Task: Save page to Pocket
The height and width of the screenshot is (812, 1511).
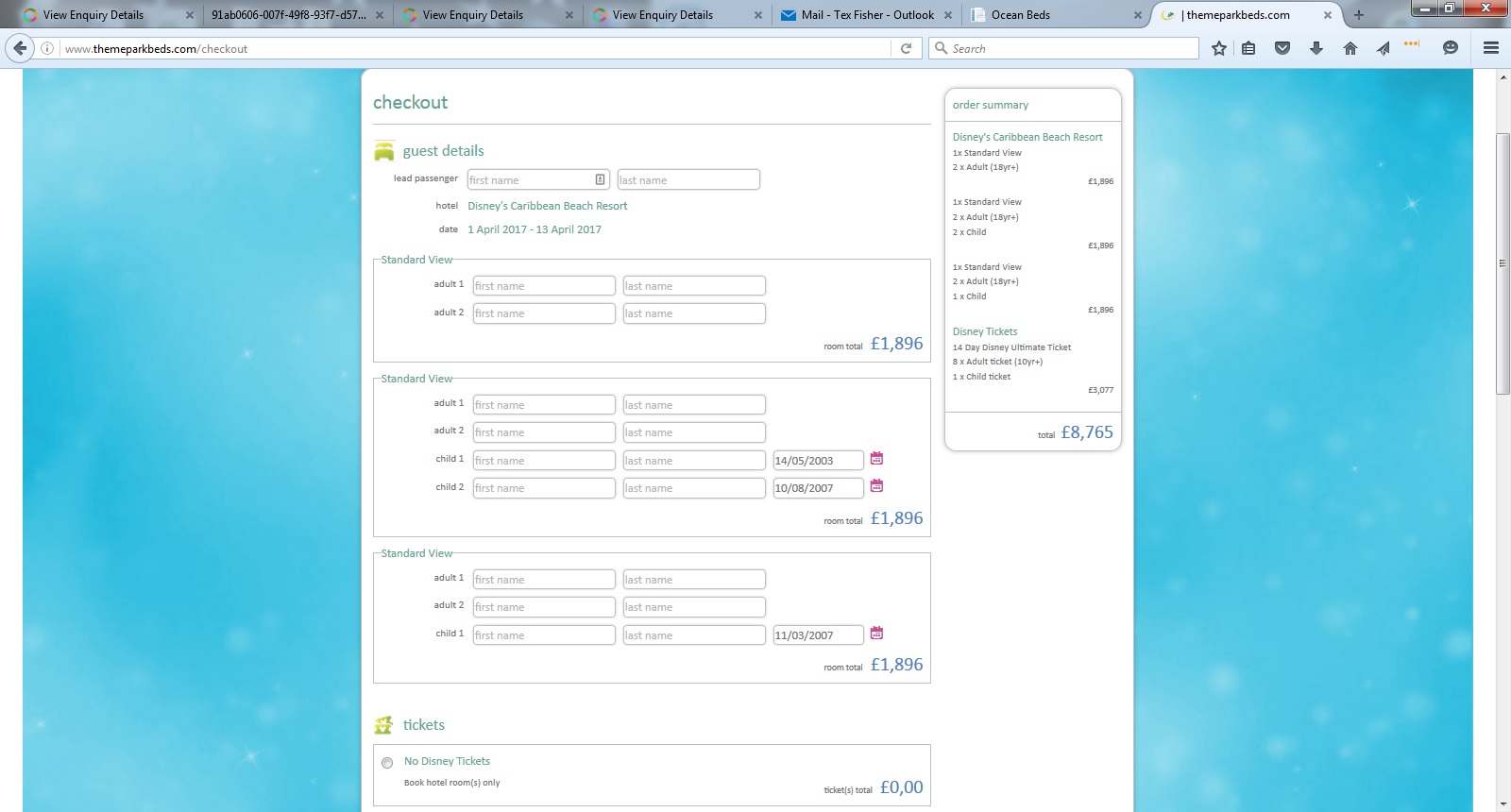Action: tap(1282, 48)
